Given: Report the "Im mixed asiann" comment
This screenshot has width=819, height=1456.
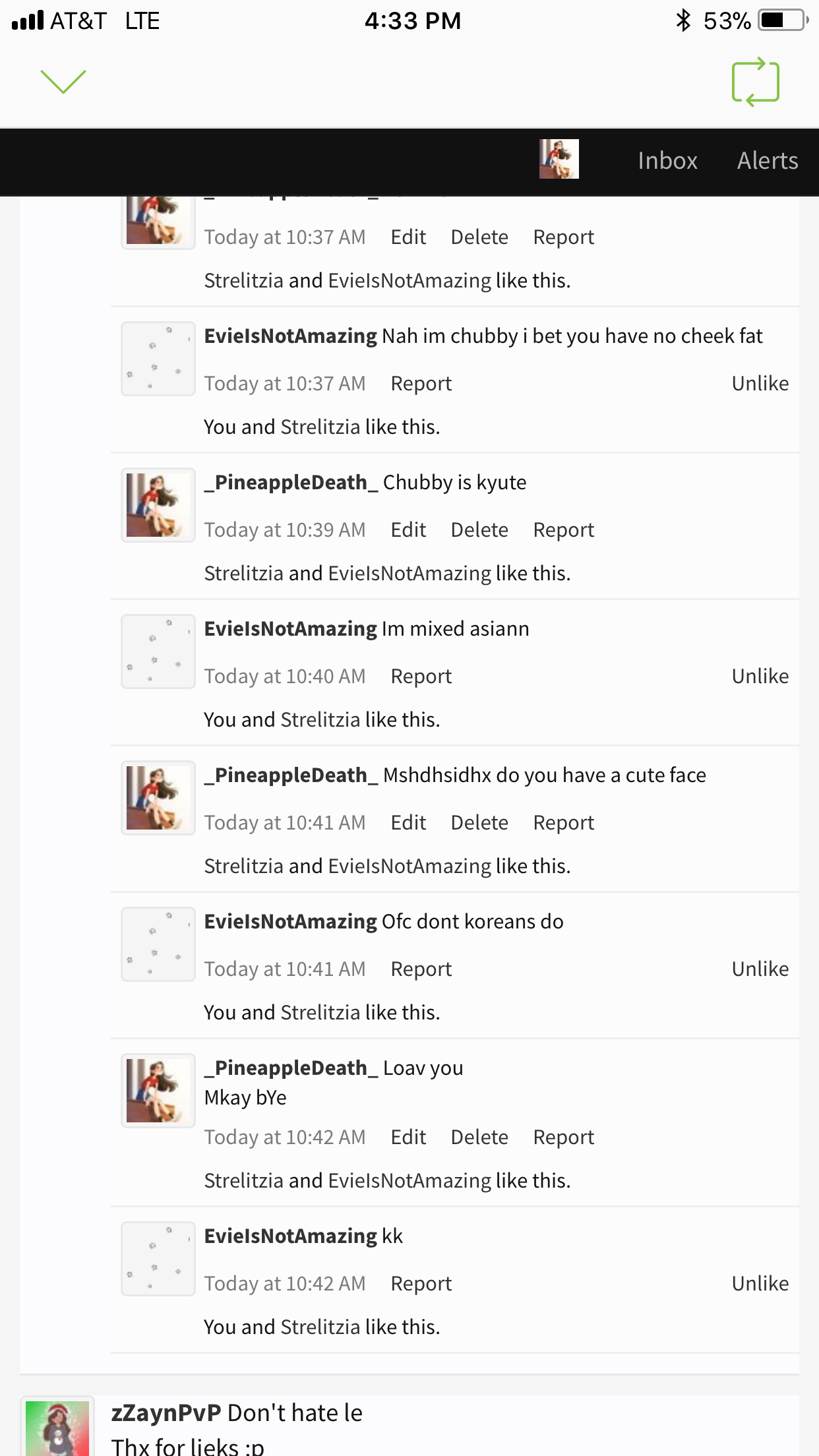Looking at the screenshot, I should [x=421, y=676].
